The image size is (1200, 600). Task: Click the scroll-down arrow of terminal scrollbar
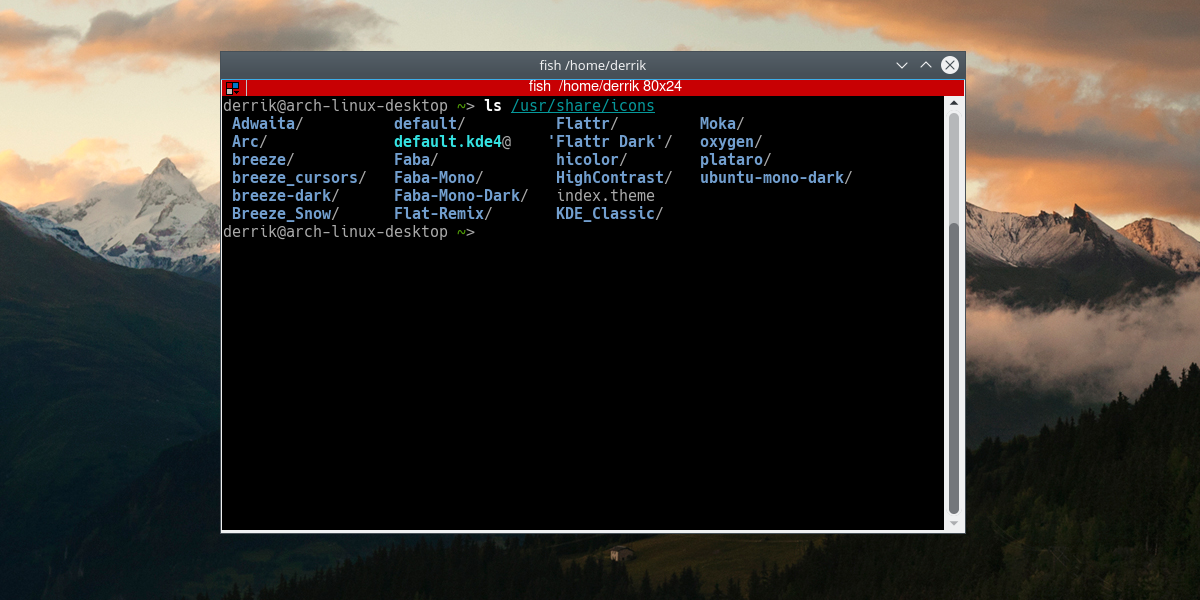coord(954,523)
